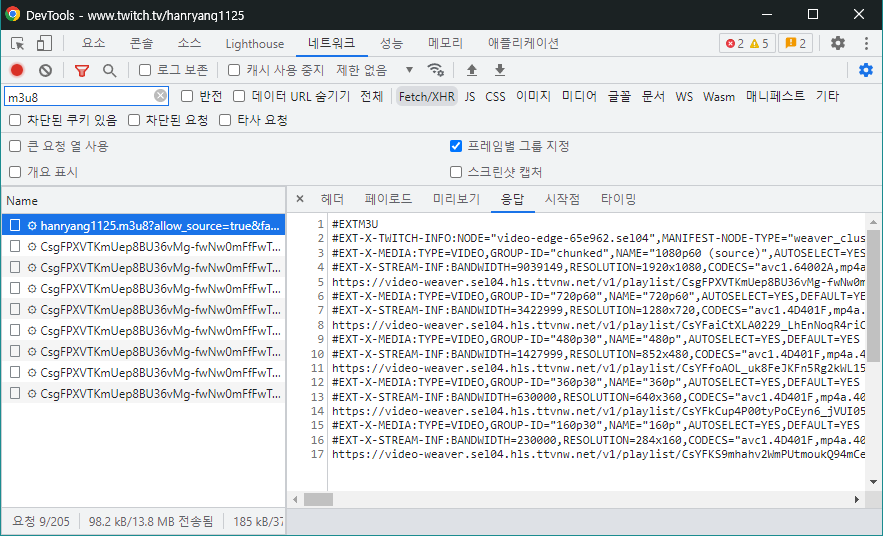Open DevTools settings gear icon
The width and height of the screenshot is (883, 536).
click(838, 43)
